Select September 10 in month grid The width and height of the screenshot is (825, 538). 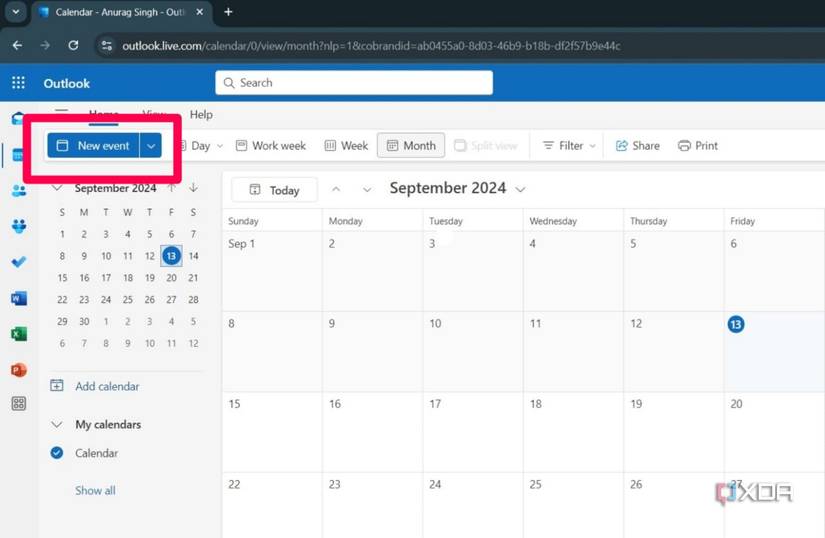(x=473, y=351)
